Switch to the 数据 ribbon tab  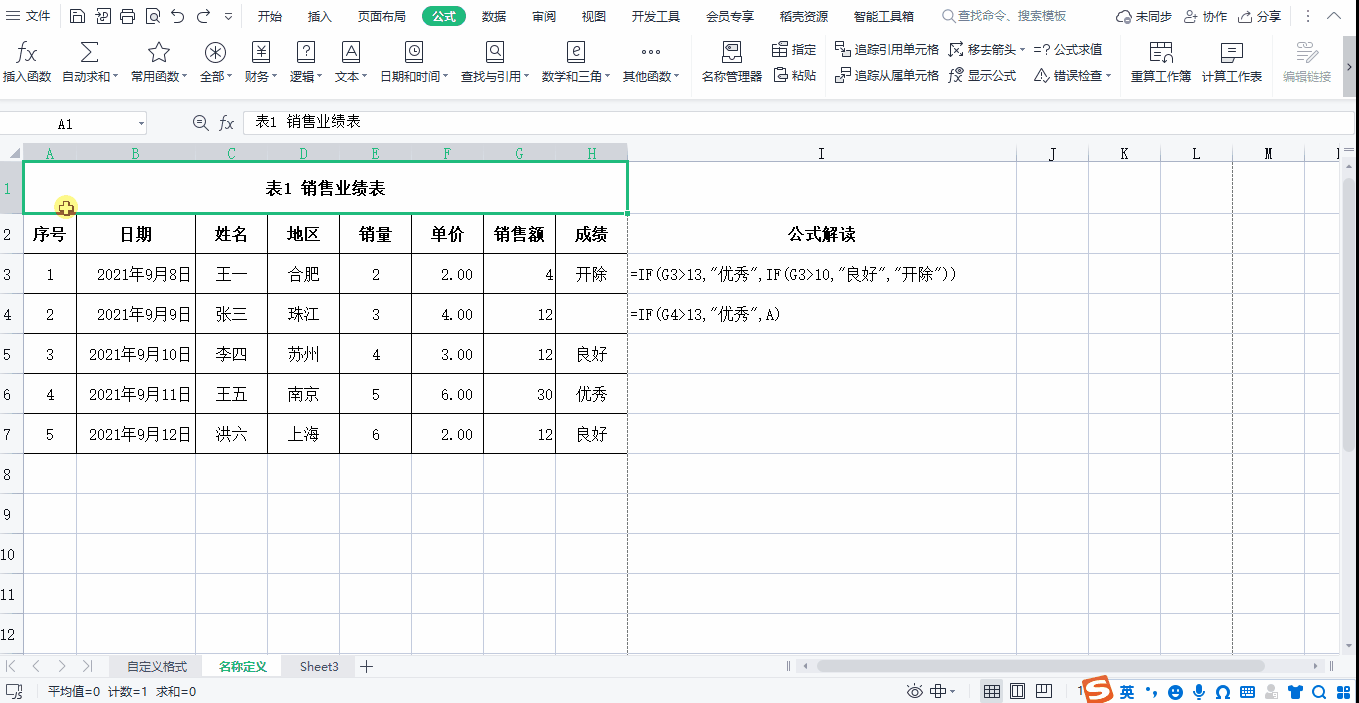493,16
